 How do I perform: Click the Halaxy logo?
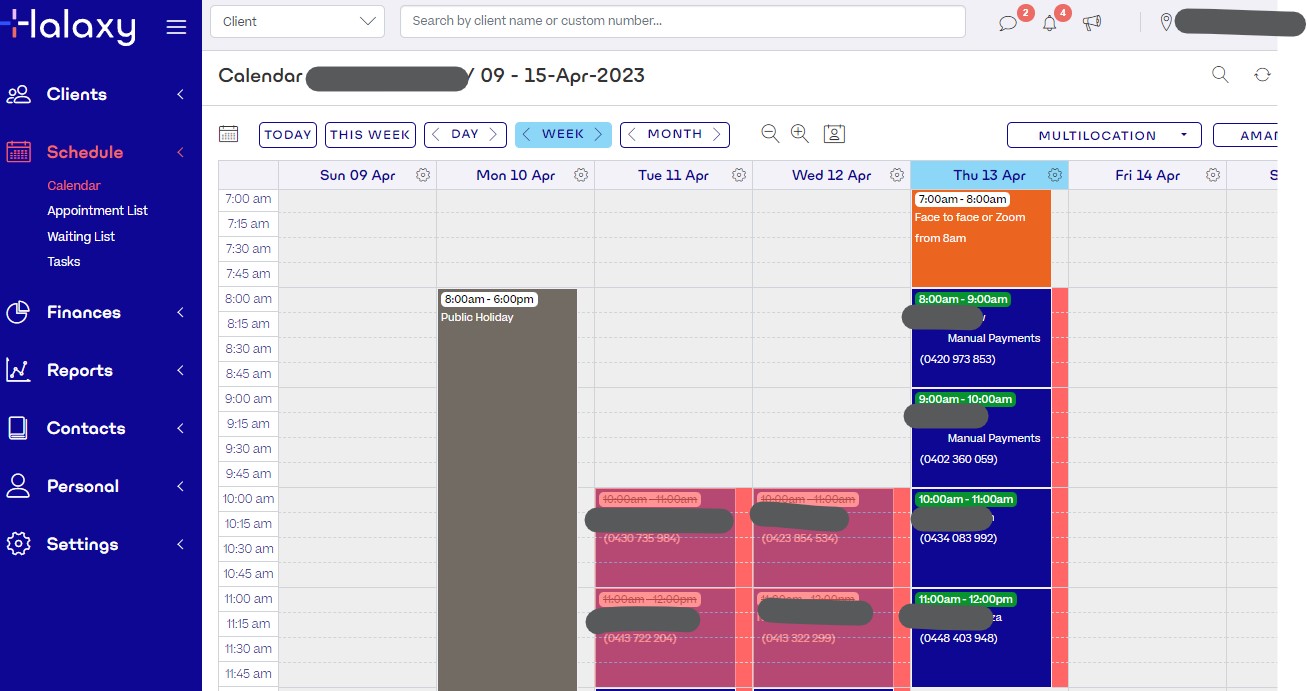coord(68,26)
